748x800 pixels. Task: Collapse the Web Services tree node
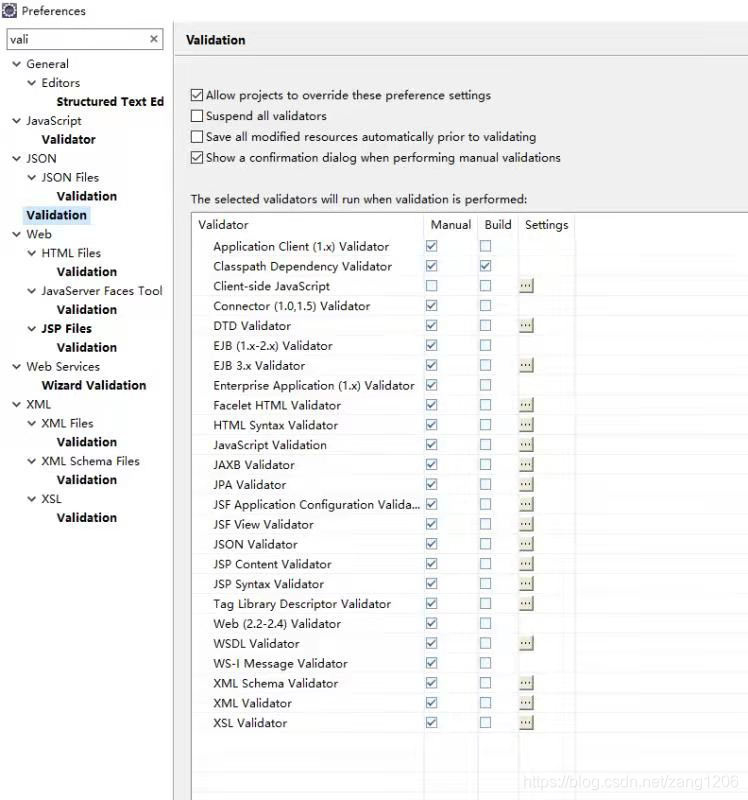pyautogui.click(x=16, y=366)
